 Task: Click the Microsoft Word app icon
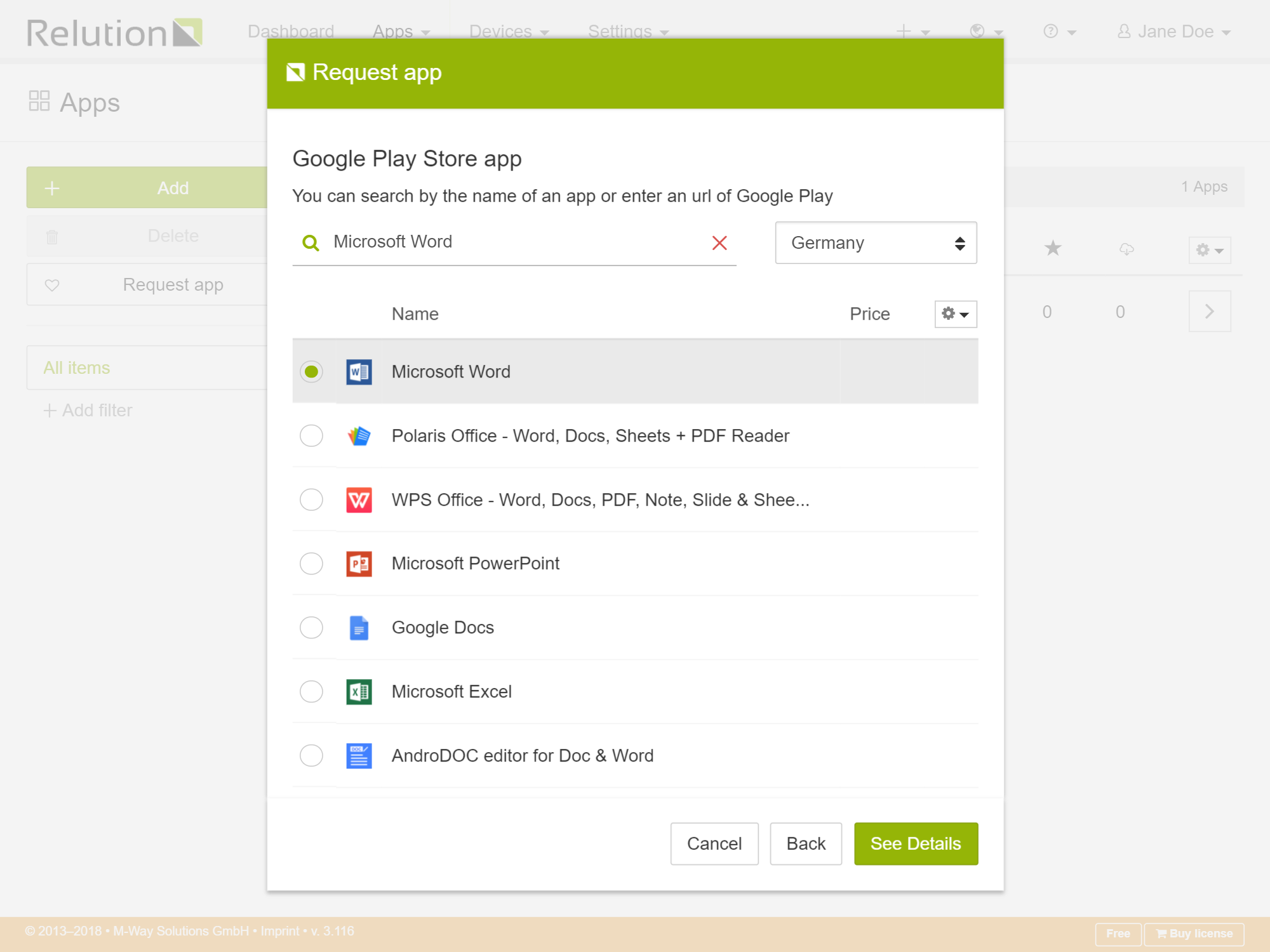[x=359, y=372]
